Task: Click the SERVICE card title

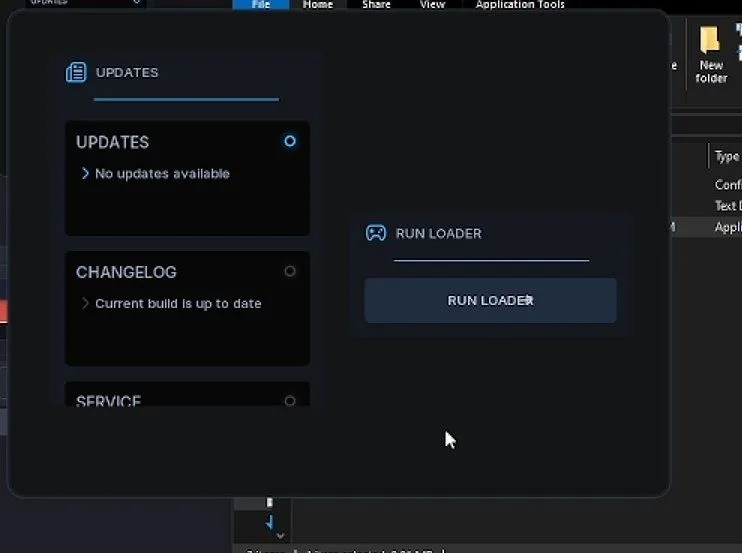Action: tap(108, 401)
